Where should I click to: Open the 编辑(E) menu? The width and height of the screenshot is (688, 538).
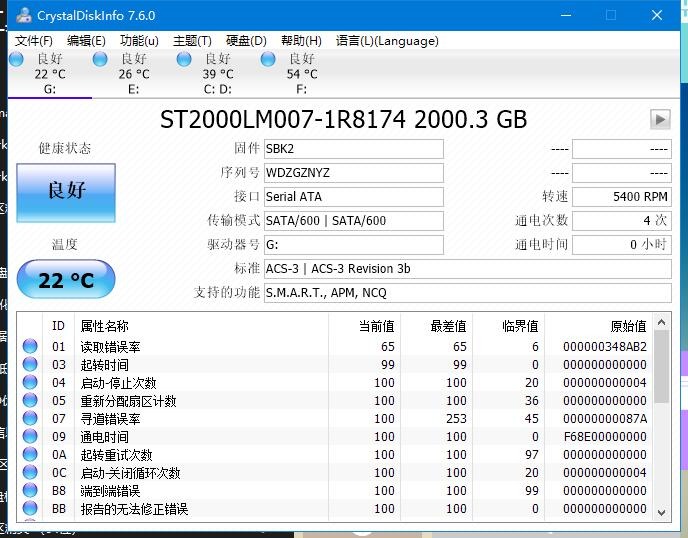point(86,41)
